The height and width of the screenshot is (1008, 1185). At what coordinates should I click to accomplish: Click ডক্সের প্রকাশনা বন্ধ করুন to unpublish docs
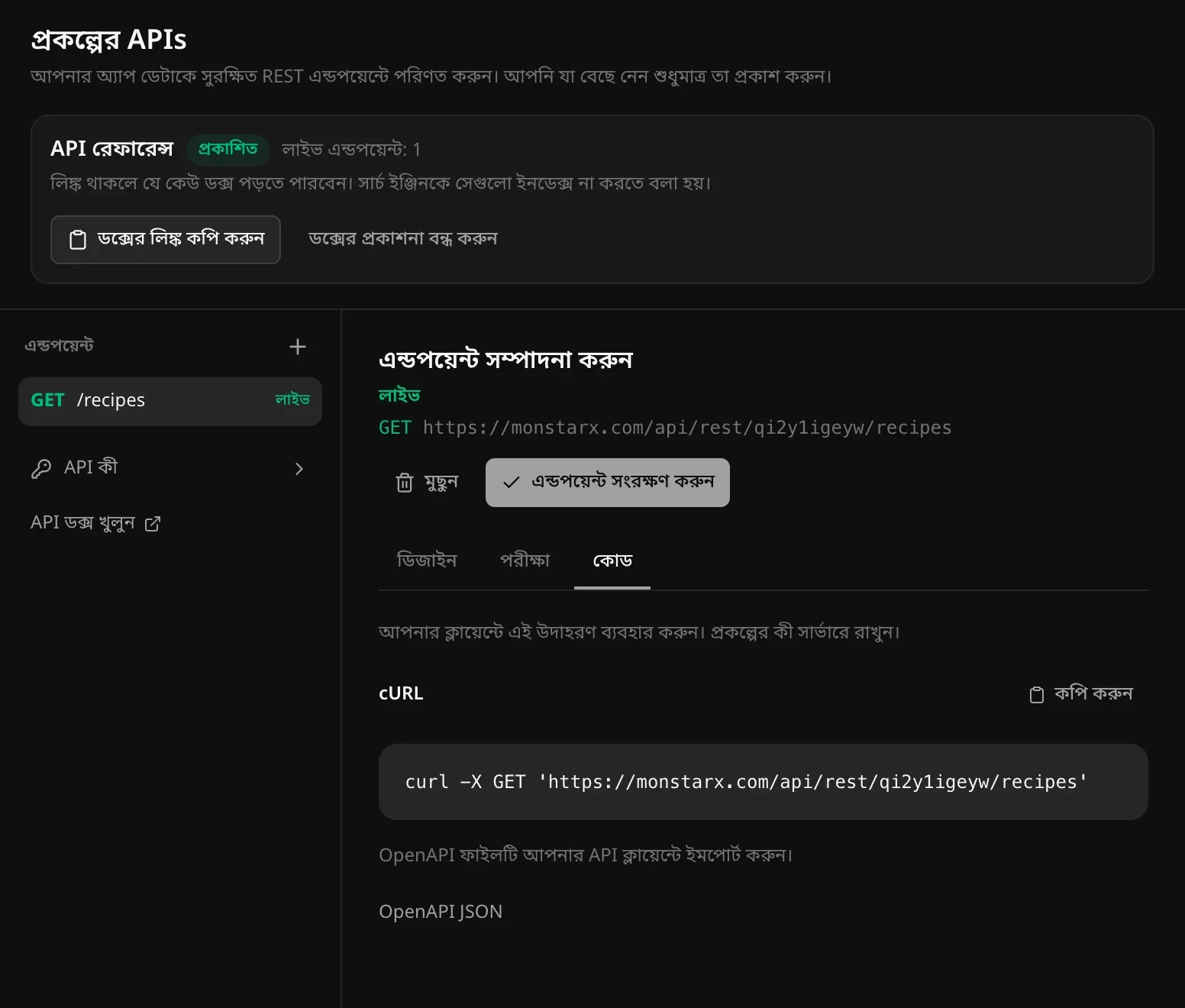tap(403, 239)
